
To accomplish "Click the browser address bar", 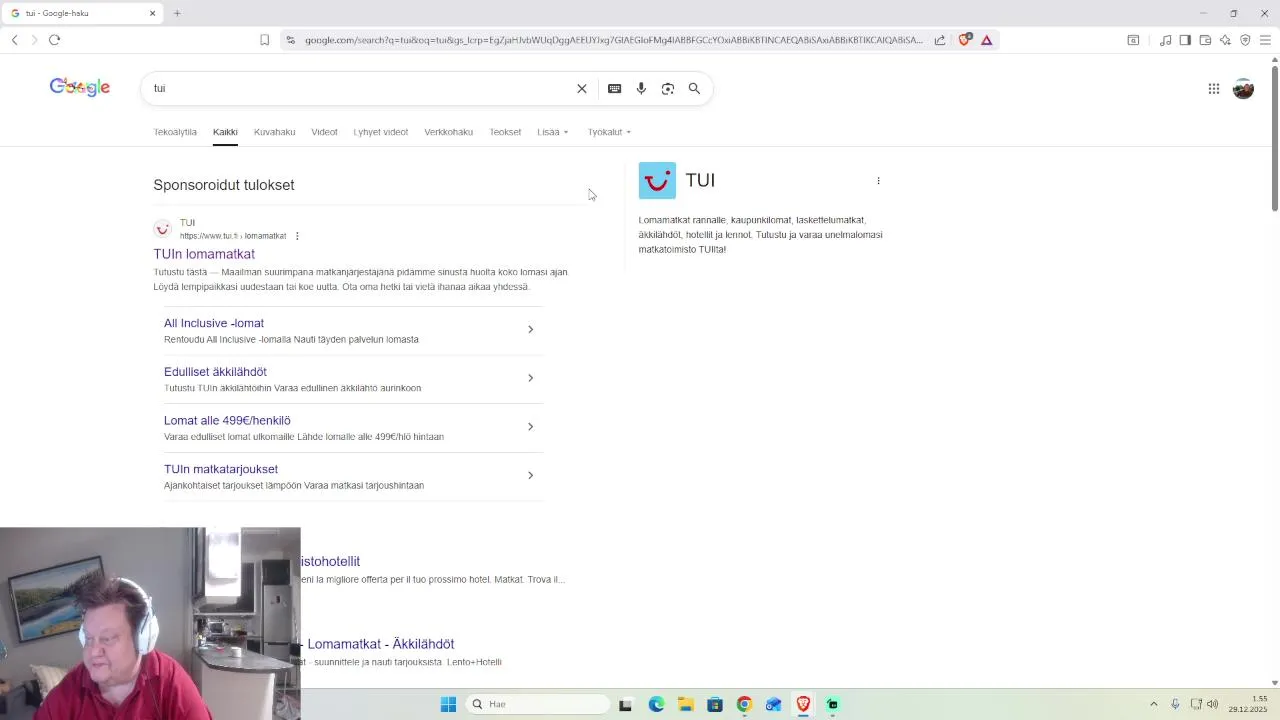I will pyautogui.click(x=612, y=40).
